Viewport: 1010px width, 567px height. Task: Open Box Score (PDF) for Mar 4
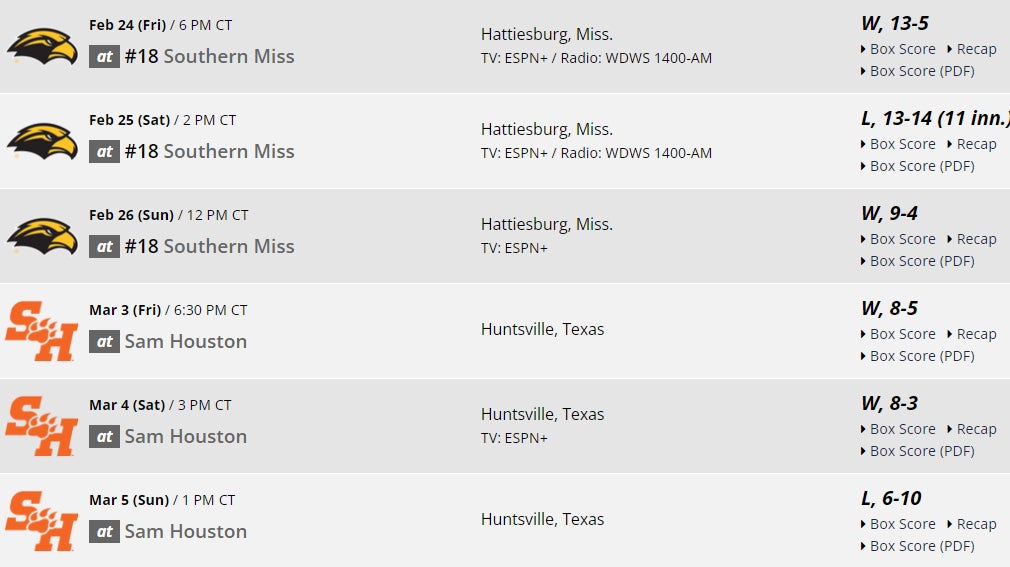tap(921, 451)
